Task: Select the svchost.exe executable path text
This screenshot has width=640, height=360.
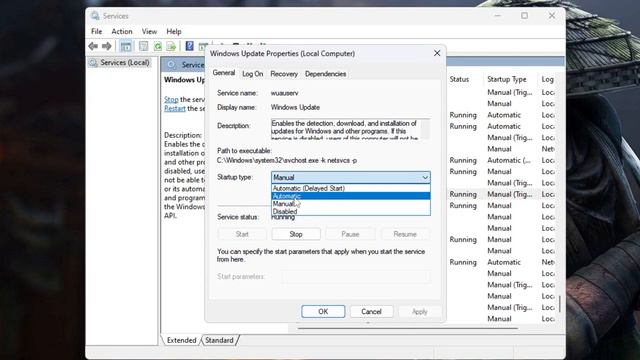Action: coord(287,160)
